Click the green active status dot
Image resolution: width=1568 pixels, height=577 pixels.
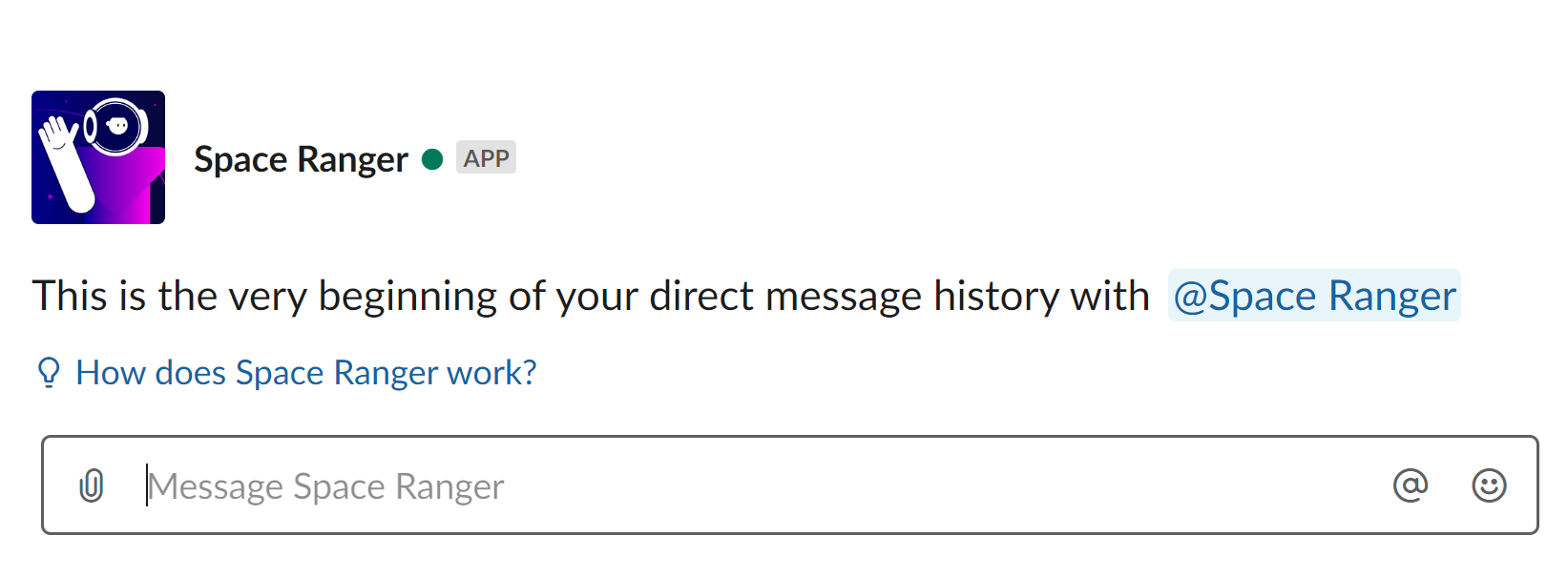(x=432, y=159)
